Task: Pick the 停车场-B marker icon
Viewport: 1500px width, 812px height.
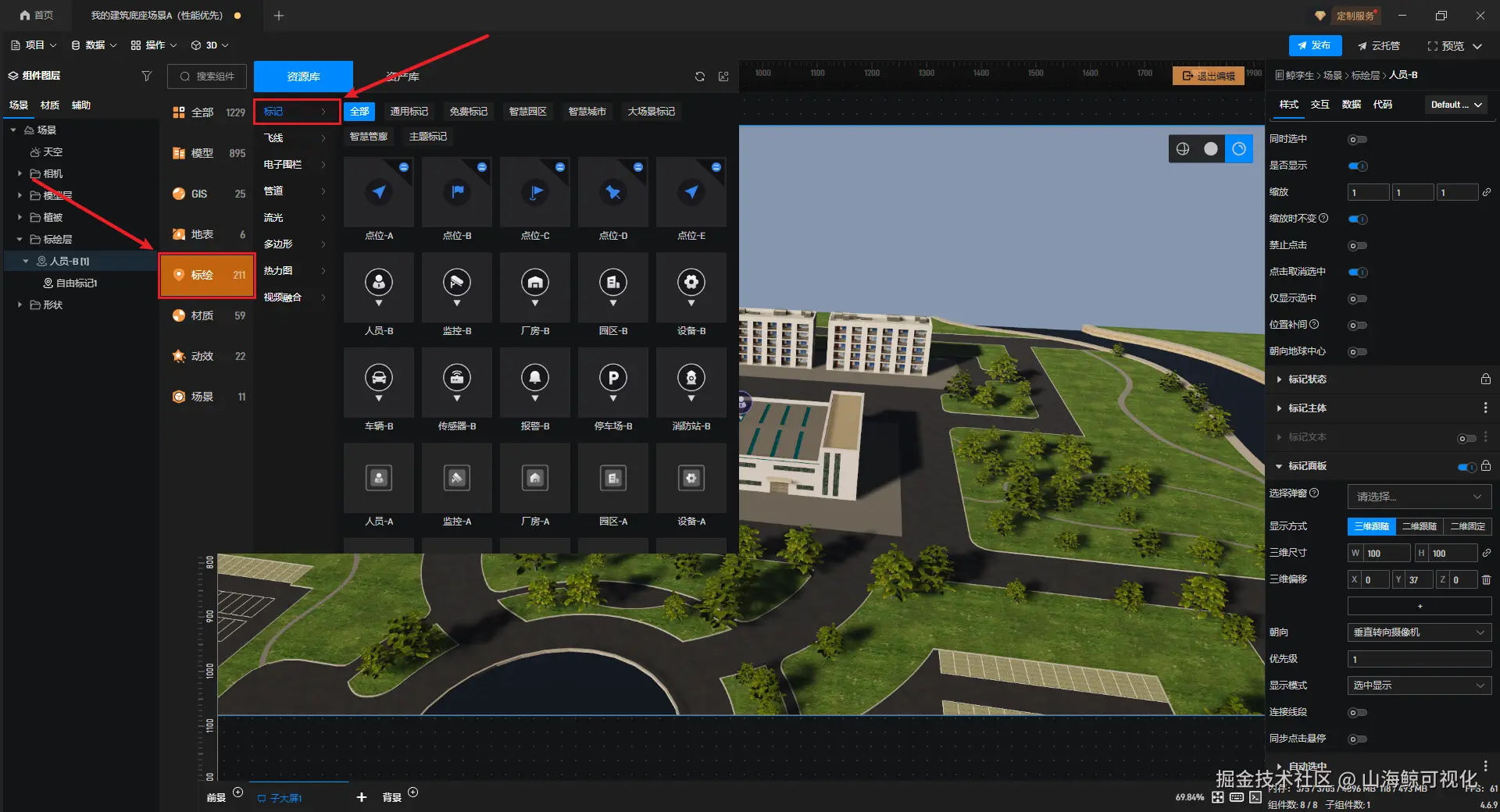Action: (x=613, y=383)
